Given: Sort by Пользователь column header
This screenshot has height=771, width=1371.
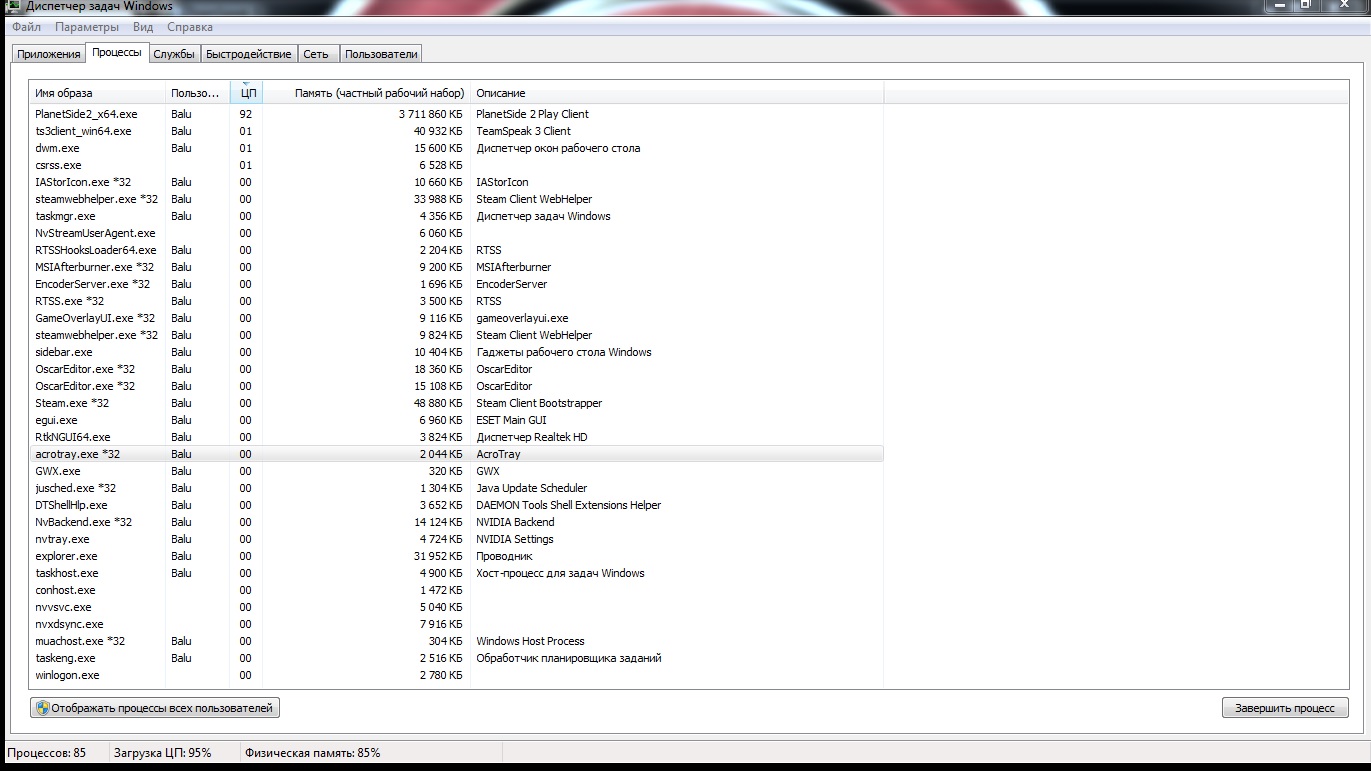Looking at the screenshot, I should point(198,93).
